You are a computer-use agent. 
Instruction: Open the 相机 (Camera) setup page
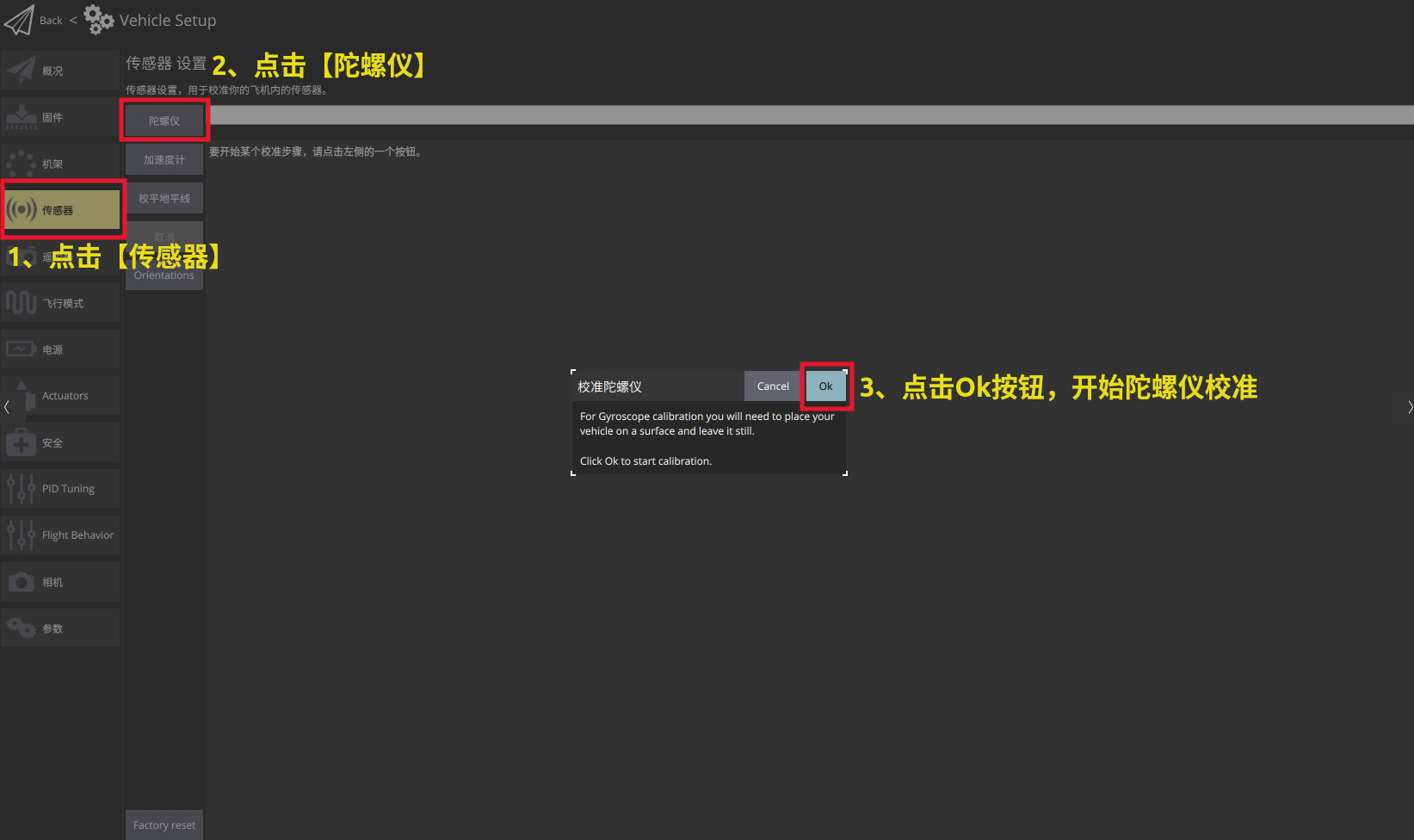pos(60,581)
